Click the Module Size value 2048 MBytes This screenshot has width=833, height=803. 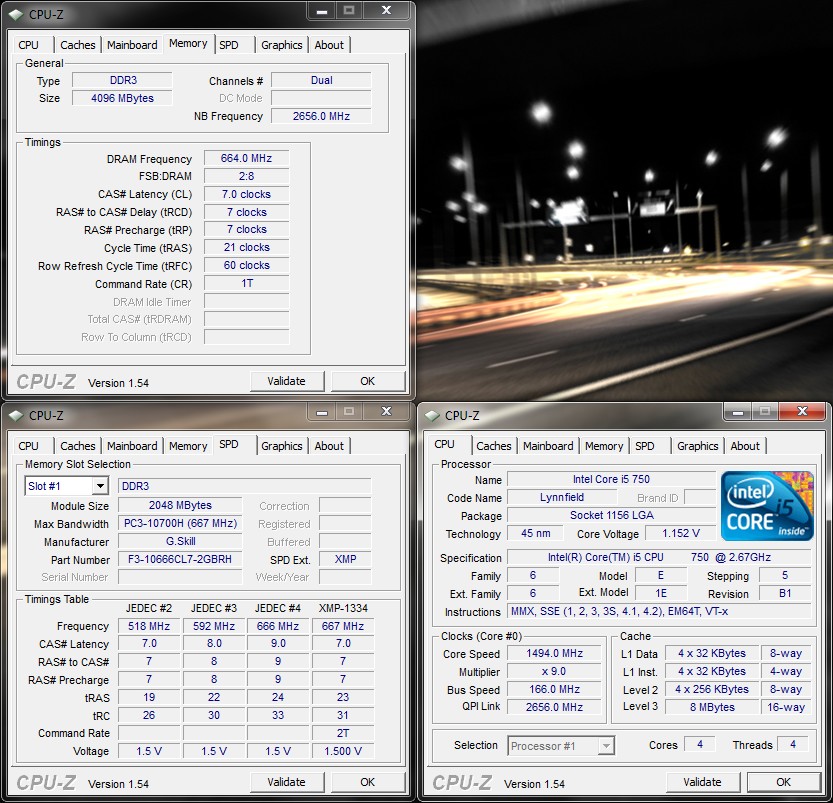point(180,505)
